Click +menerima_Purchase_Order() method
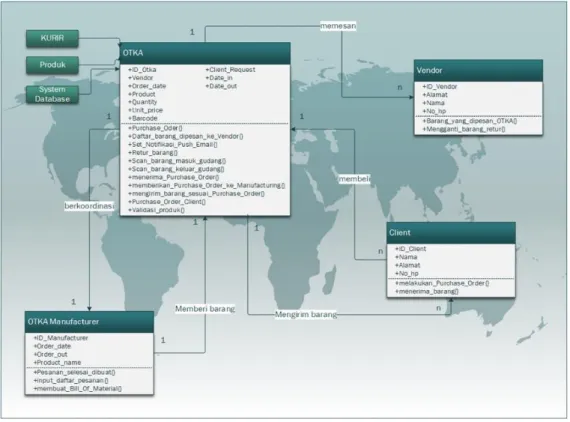 click(173, 177)
